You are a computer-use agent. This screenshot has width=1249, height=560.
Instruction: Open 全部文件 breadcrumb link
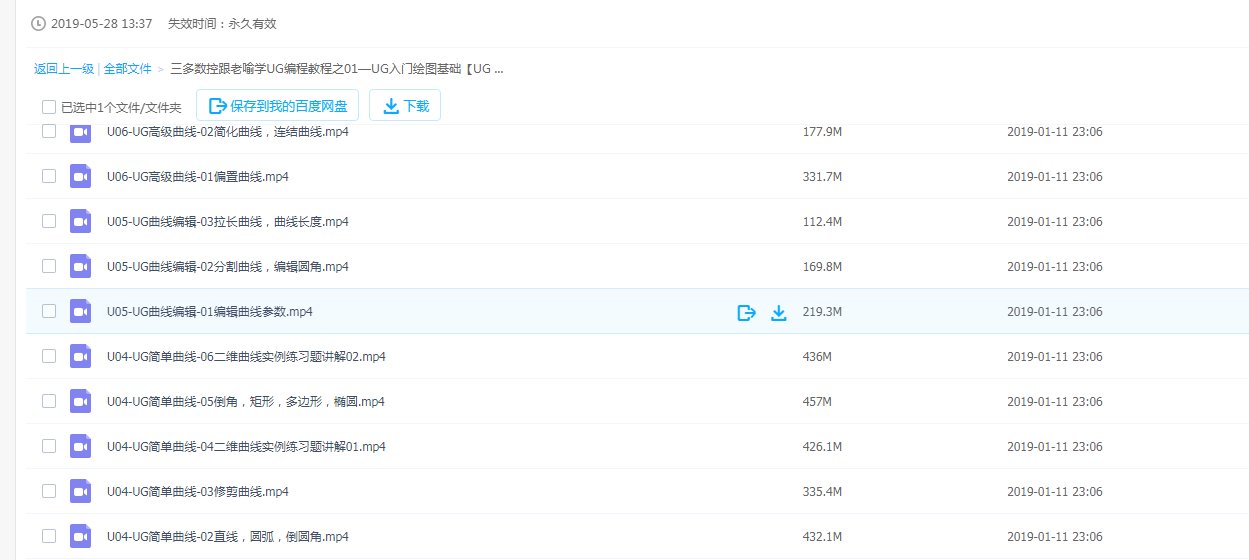[x=128, y=69]
